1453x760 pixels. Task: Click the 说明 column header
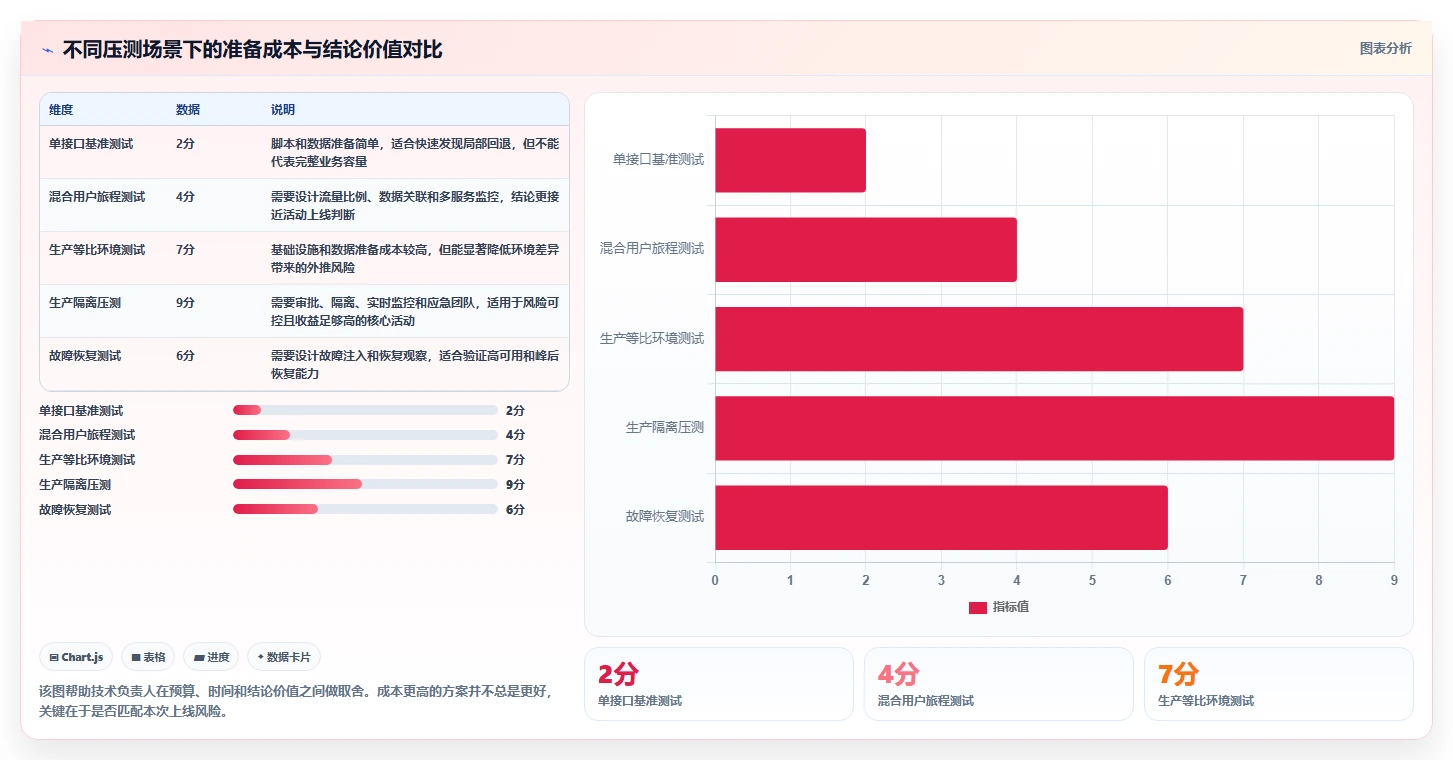coord(283,110)
